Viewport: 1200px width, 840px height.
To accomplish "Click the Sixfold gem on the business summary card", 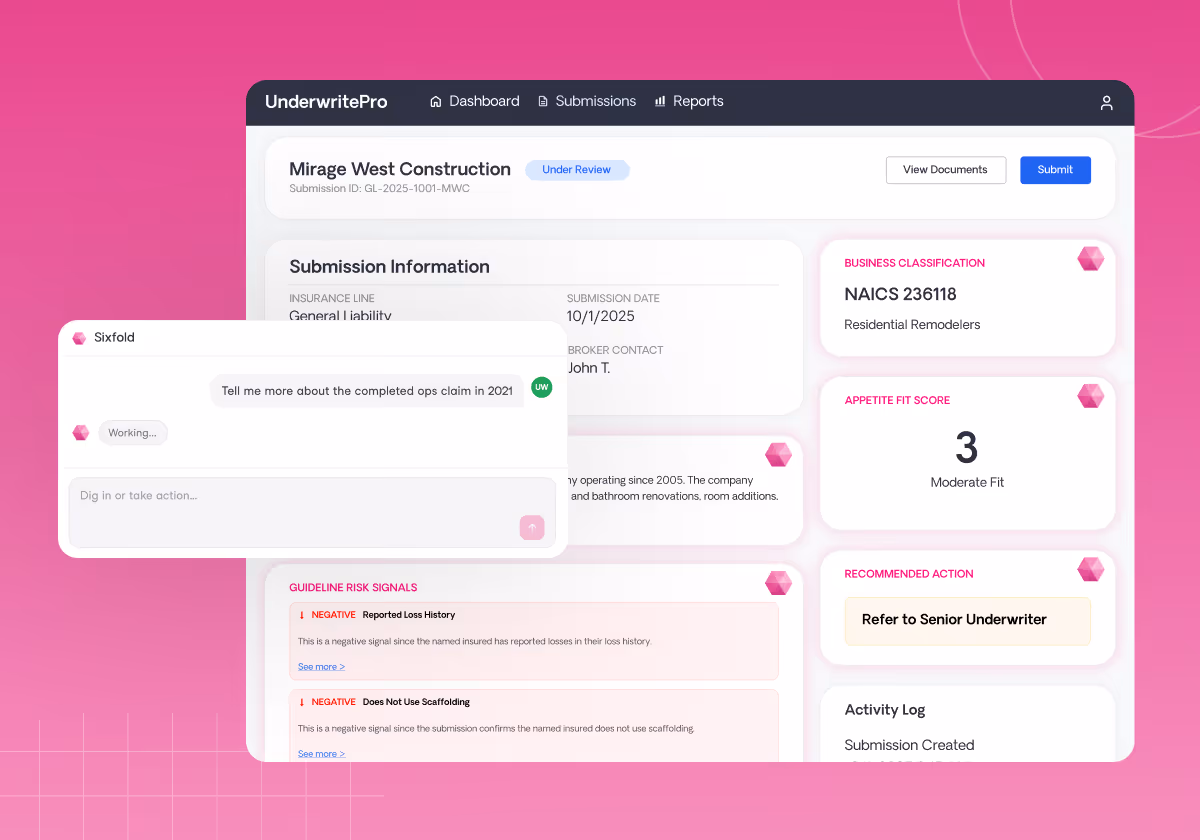I will point(778,455).
